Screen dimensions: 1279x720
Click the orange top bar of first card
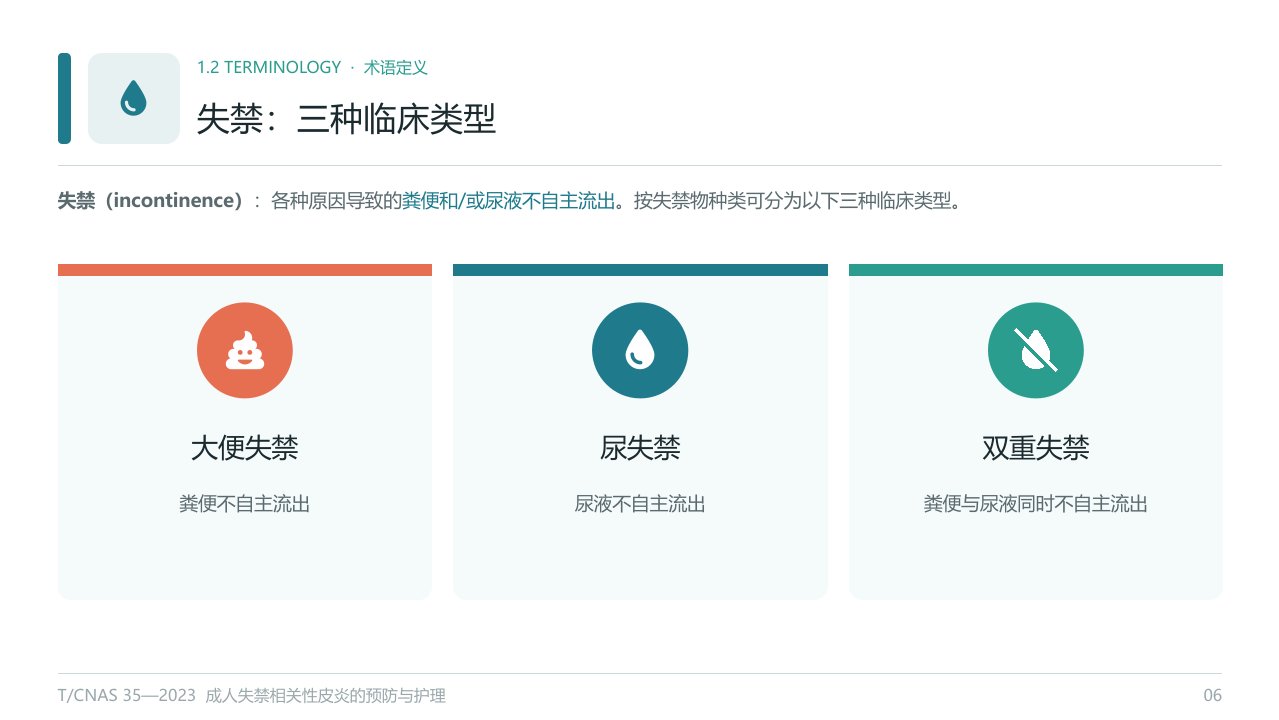245,270
